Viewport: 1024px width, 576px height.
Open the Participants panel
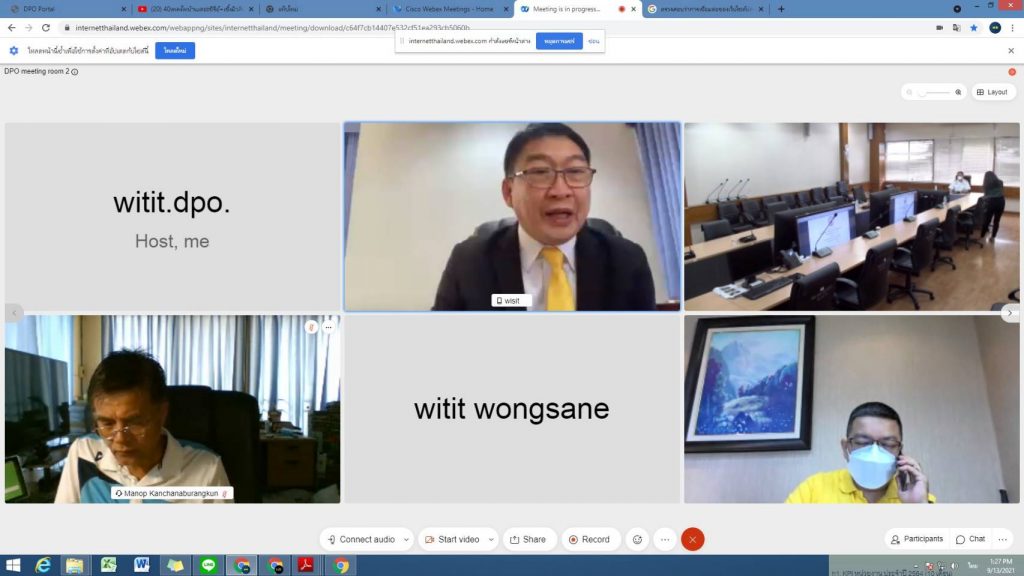tap(915, 539)
